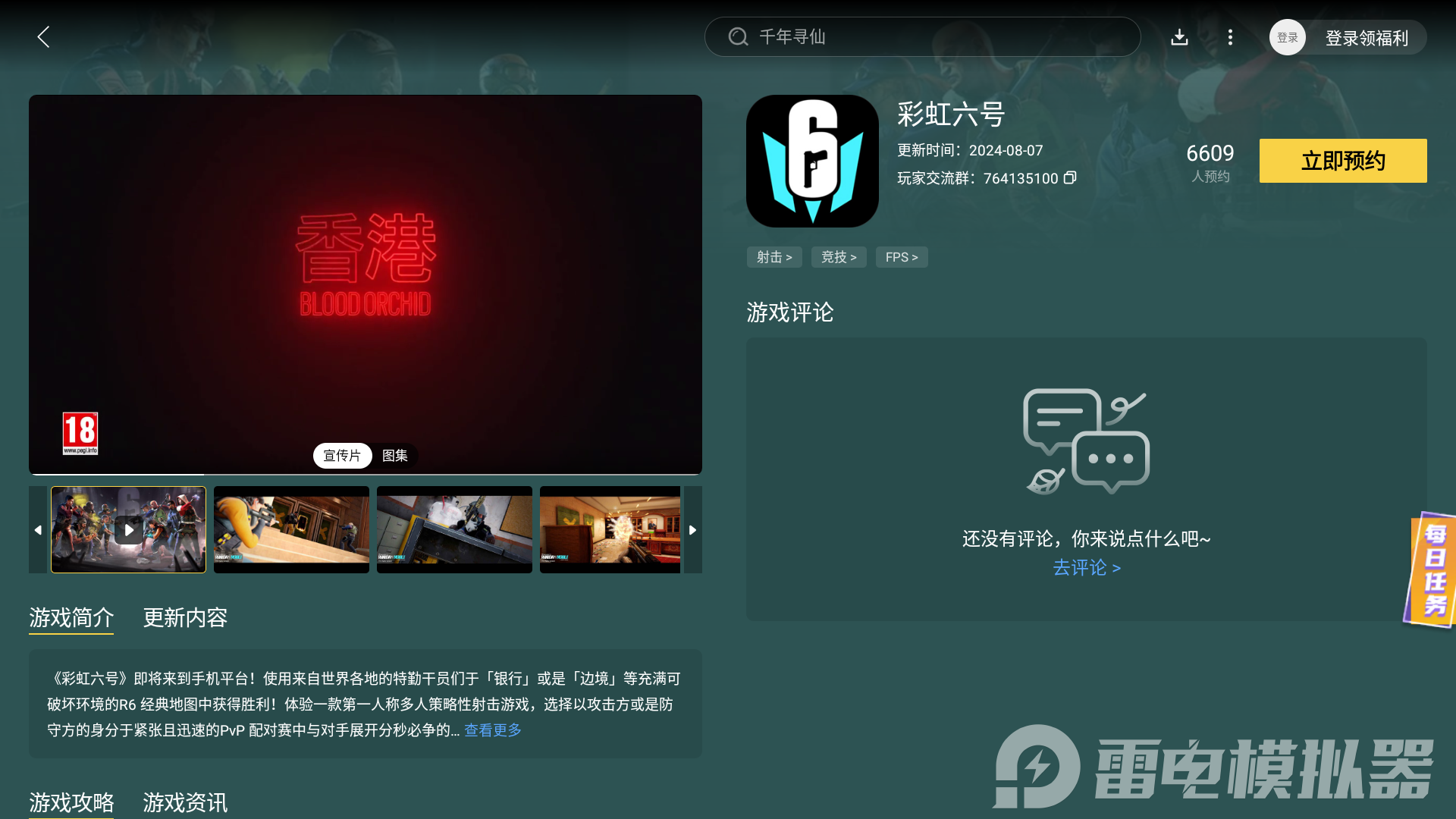This screenshot has height=819, width=1456.
Task: Open the Rainbow Six game icon
Action: [812, 161]
